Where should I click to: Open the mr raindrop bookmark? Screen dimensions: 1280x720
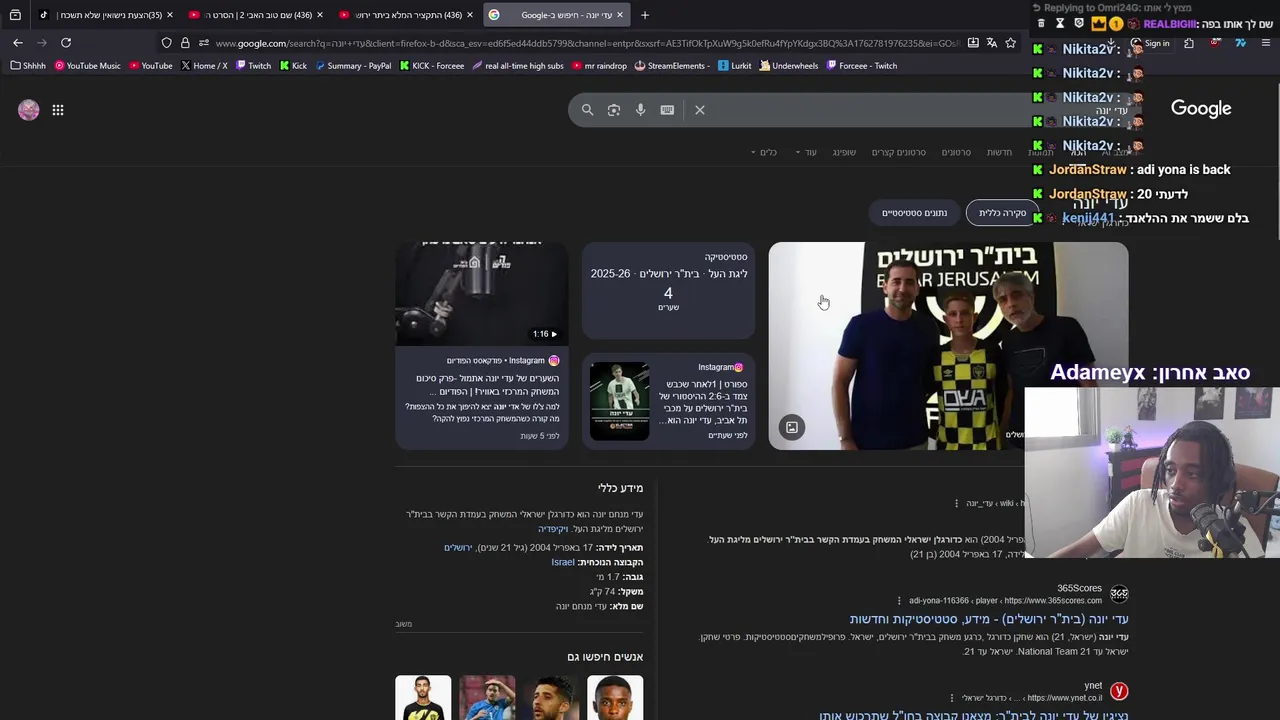(599, 66)
